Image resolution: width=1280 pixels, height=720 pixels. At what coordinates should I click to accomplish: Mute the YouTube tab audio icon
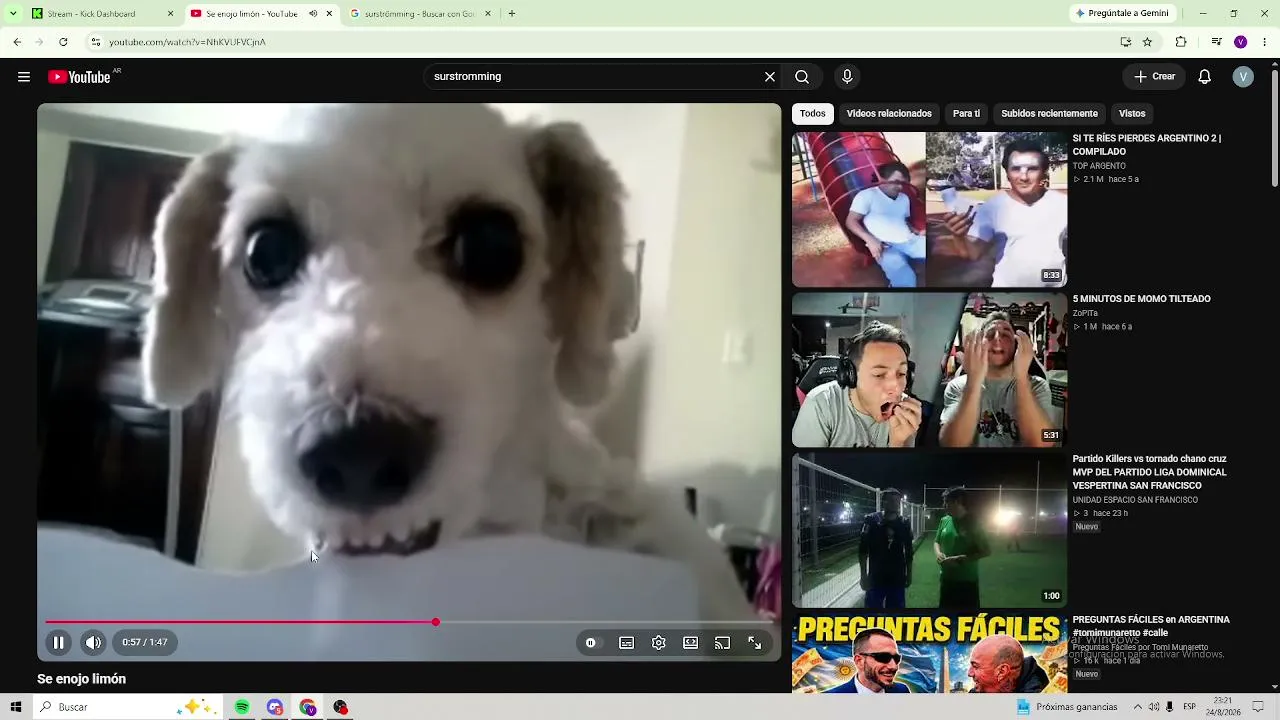(313, 14)
